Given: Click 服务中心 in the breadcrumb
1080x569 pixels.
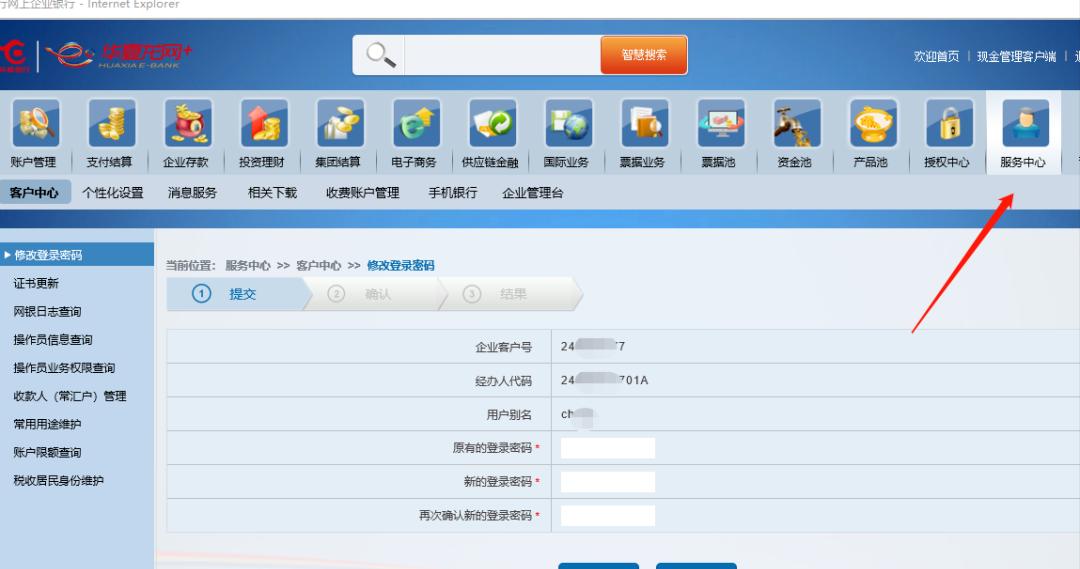Looking at the screenshot, I should click(x=248, y=266).
